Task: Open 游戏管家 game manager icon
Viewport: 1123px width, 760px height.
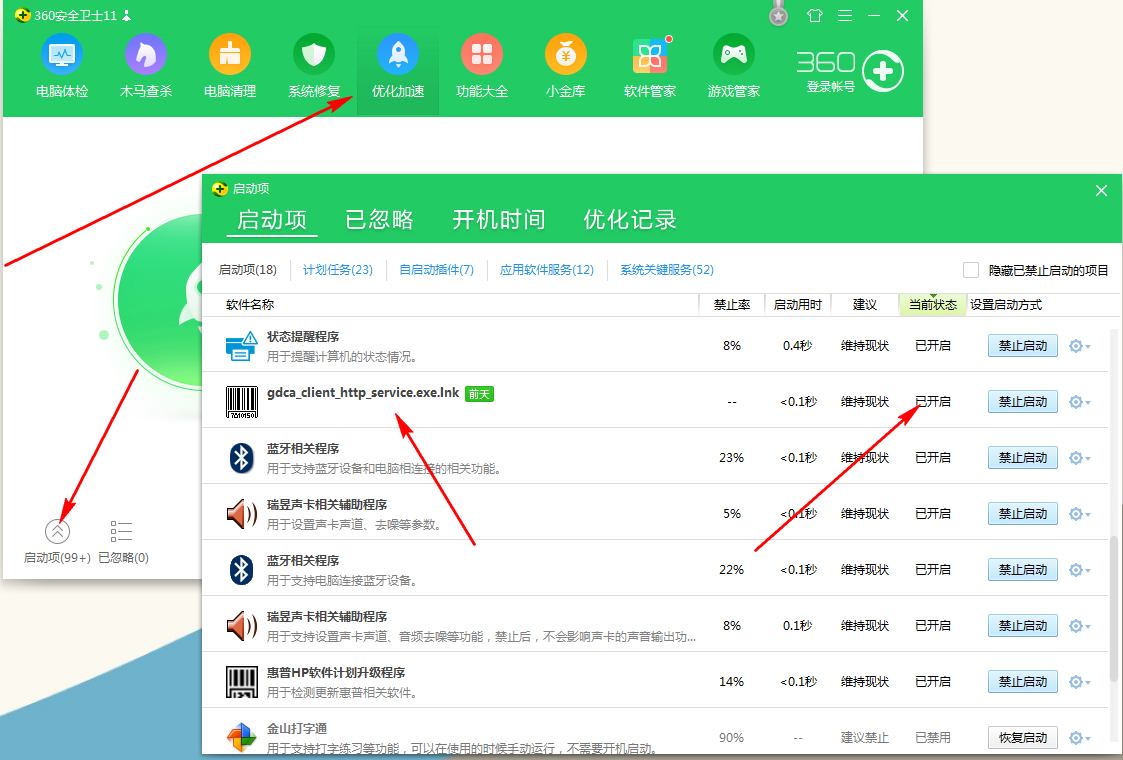Action: (734, 55)
